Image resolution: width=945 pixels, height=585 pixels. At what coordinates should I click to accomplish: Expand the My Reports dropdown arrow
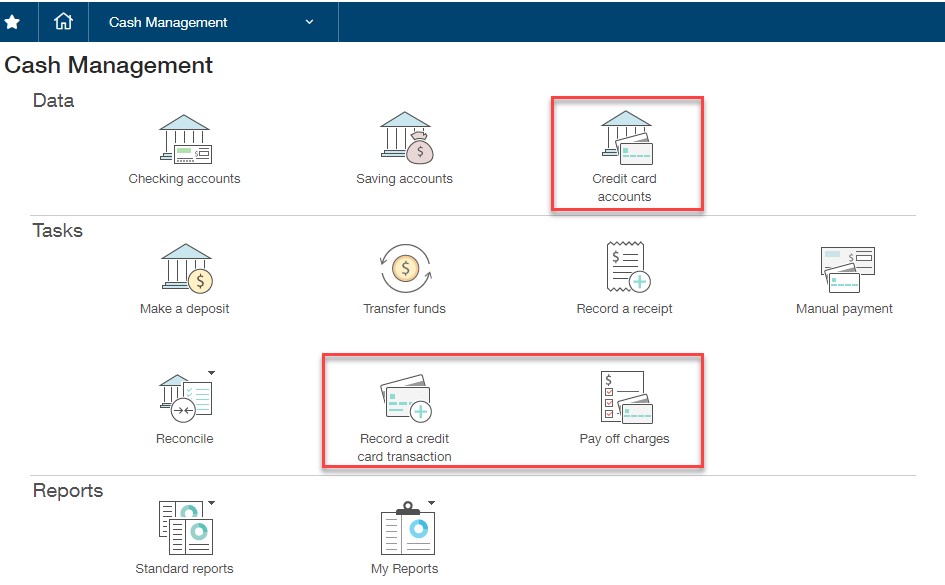point(431,503)
